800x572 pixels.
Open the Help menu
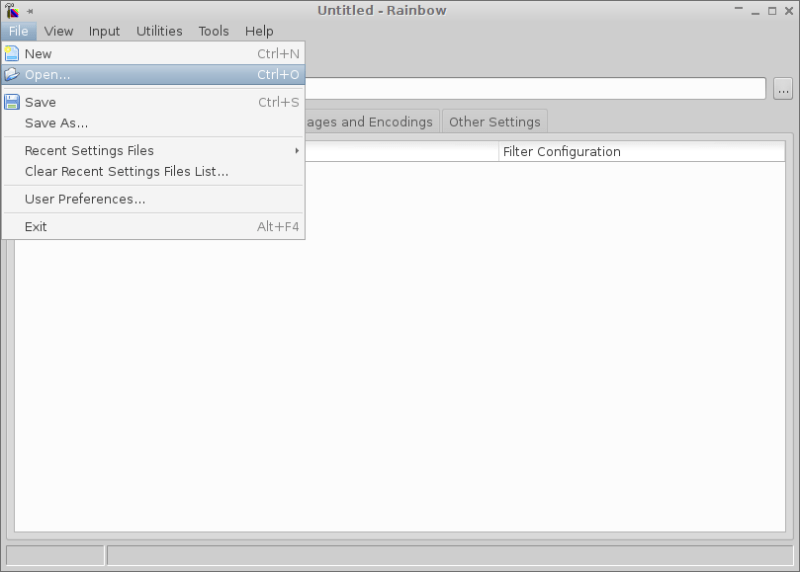pos(259,31)
